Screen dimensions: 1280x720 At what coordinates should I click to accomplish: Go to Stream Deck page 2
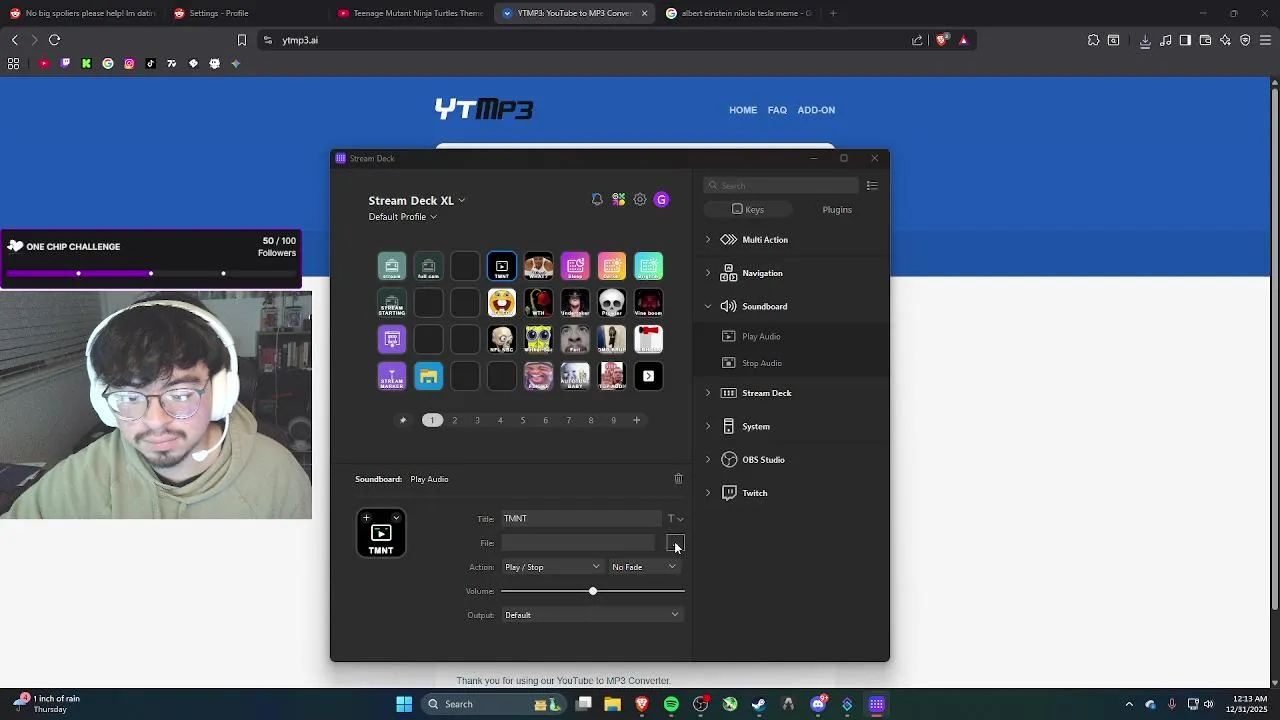coord(454,420)
